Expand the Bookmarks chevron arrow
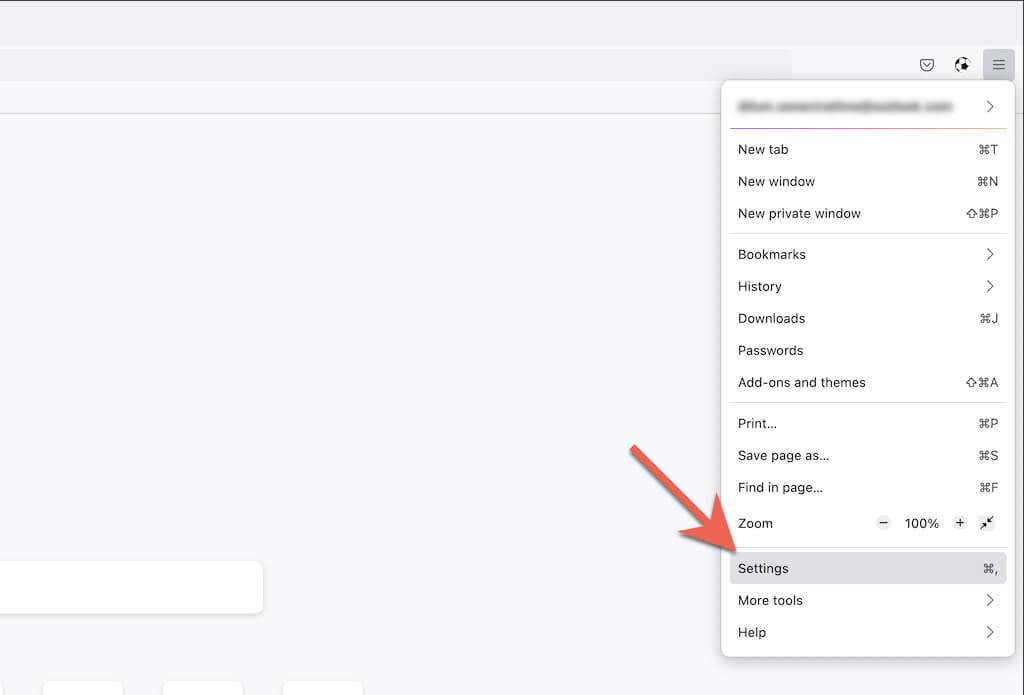Viewport: 1024px width, 695px height. click(x=990, y=254)
